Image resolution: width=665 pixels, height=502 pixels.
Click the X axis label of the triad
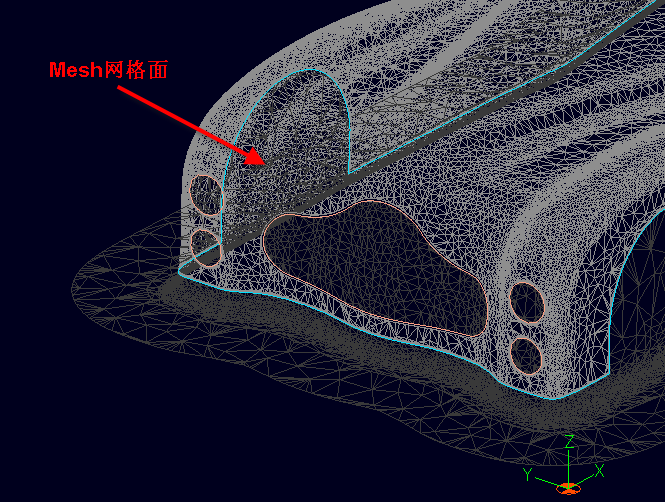[599, 470]
